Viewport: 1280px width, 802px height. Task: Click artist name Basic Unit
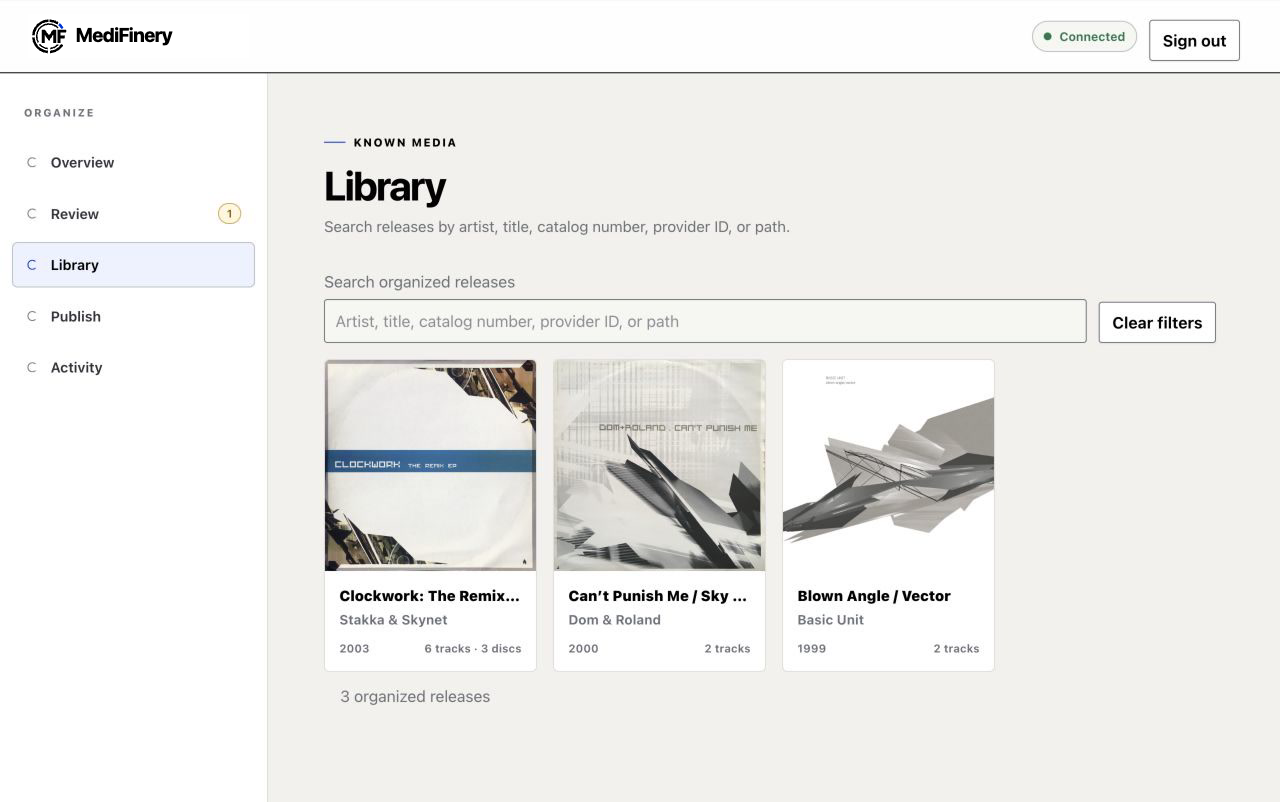point(830,620)
